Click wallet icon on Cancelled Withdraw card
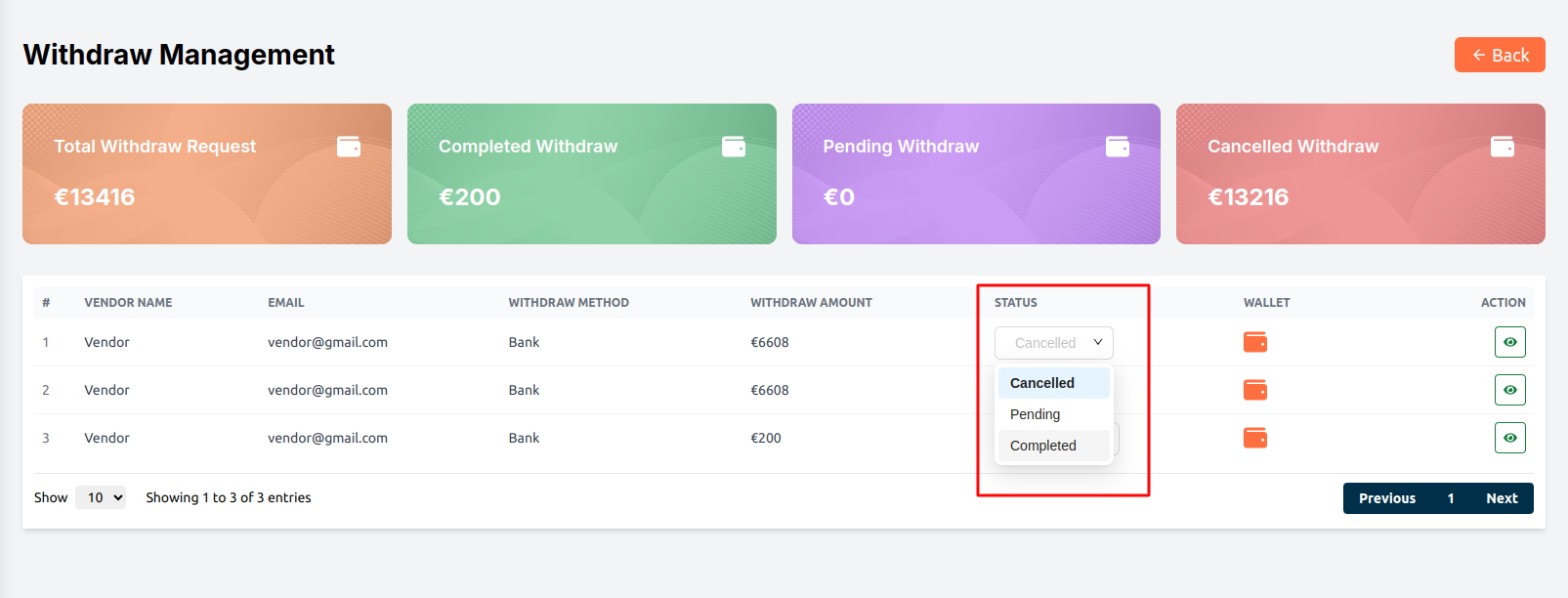This screenshot has height=598, width=1568. coord(1503,147)
